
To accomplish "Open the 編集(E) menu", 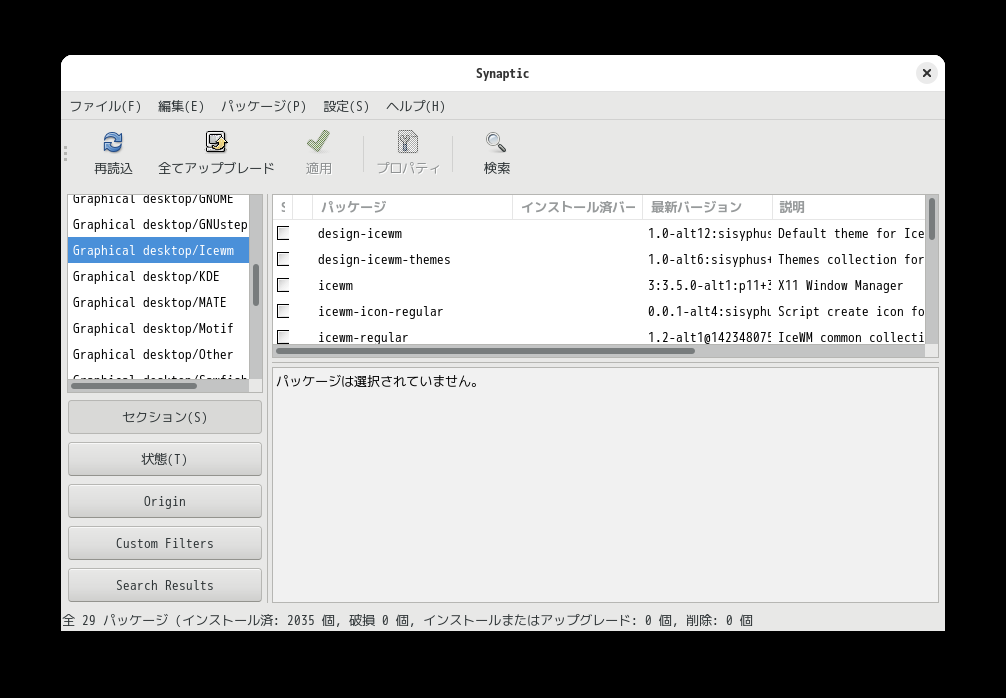I will pyautogui.click(x=181, y=106).
